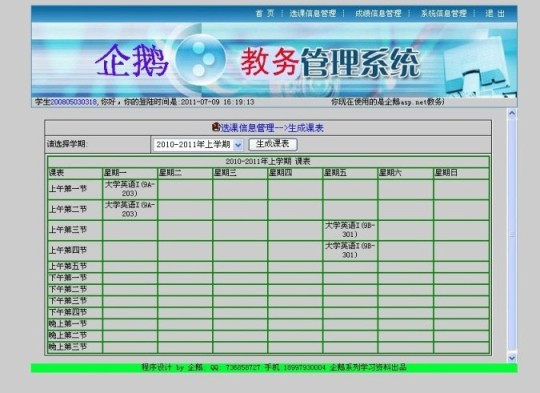The height and width of the screenshot is (393, 540).
Task: Select 星期三 column header
Action: pos(240,173)
